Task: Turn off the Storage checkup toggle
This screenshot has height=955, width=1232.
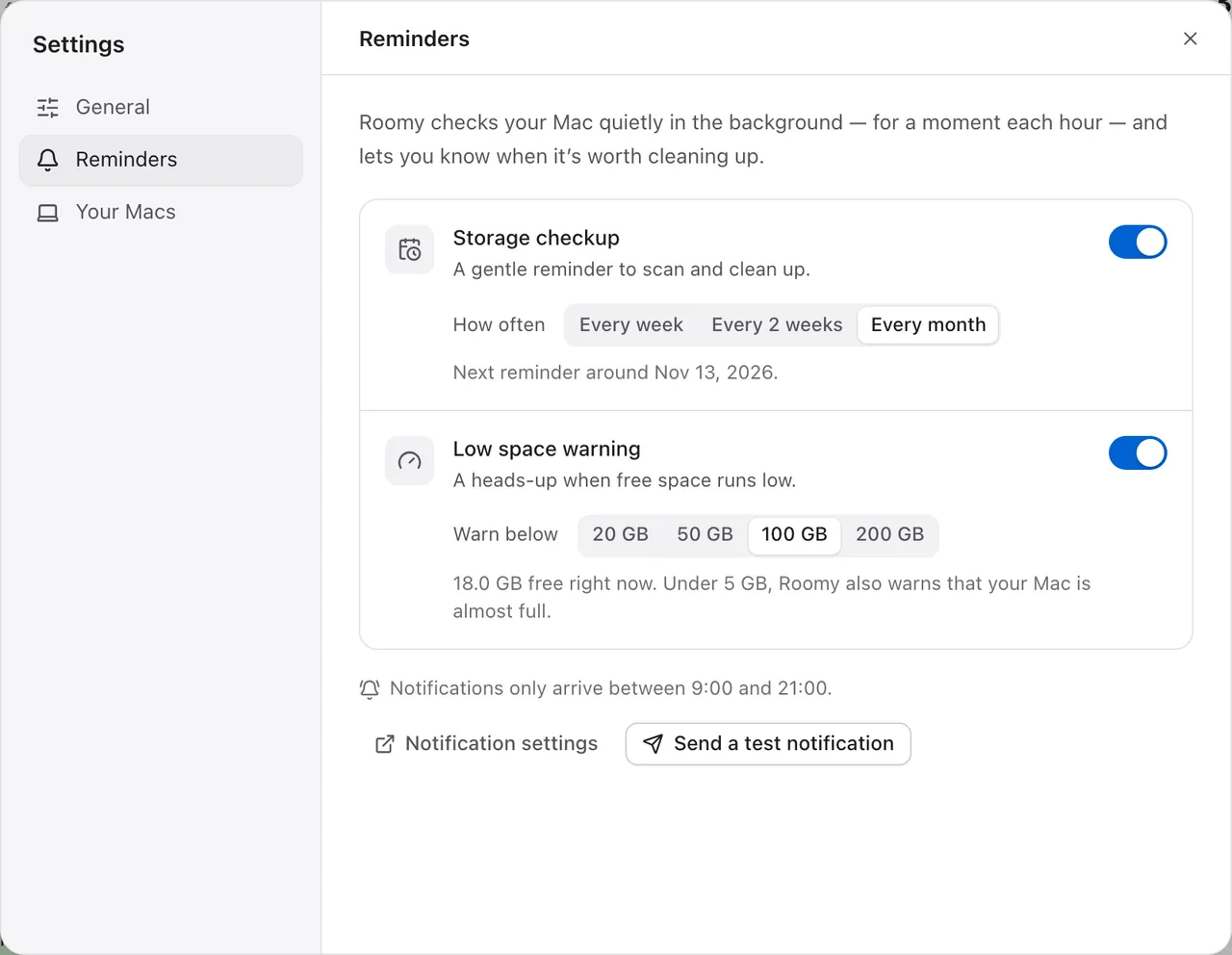Action: tap(1138, 243)
